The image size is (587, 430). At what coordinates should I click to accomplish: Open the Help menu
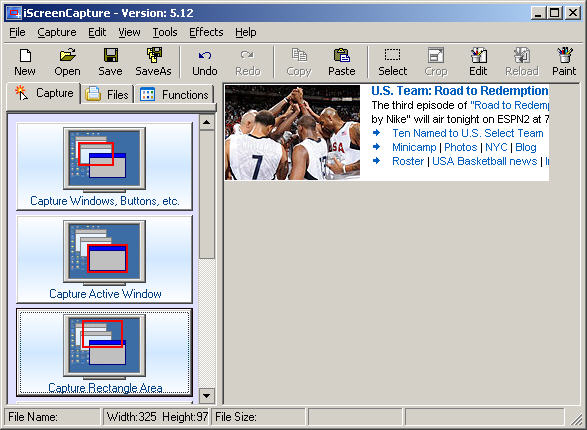[x=246, y=32]
